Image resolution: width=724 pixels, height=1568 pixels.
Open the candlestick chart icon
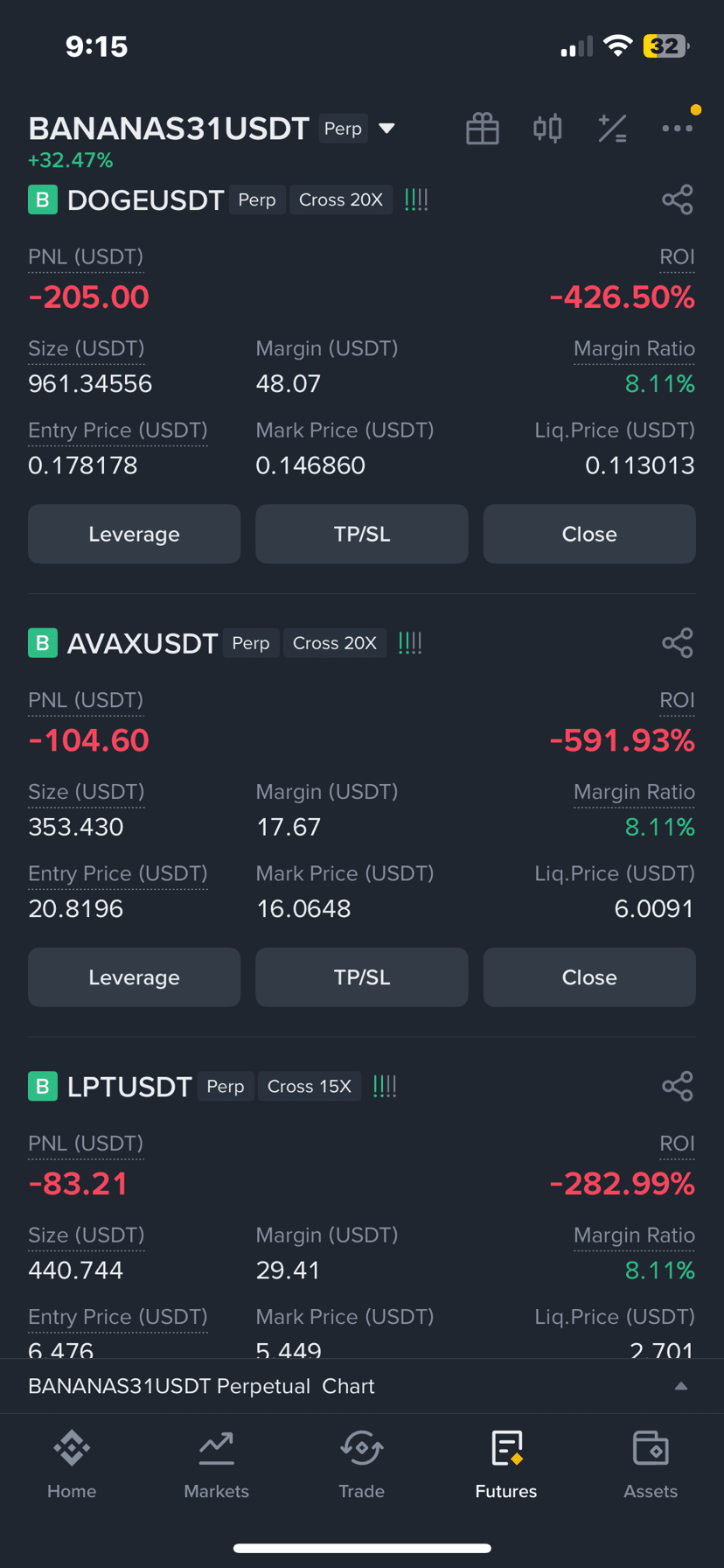pos(547,129)
